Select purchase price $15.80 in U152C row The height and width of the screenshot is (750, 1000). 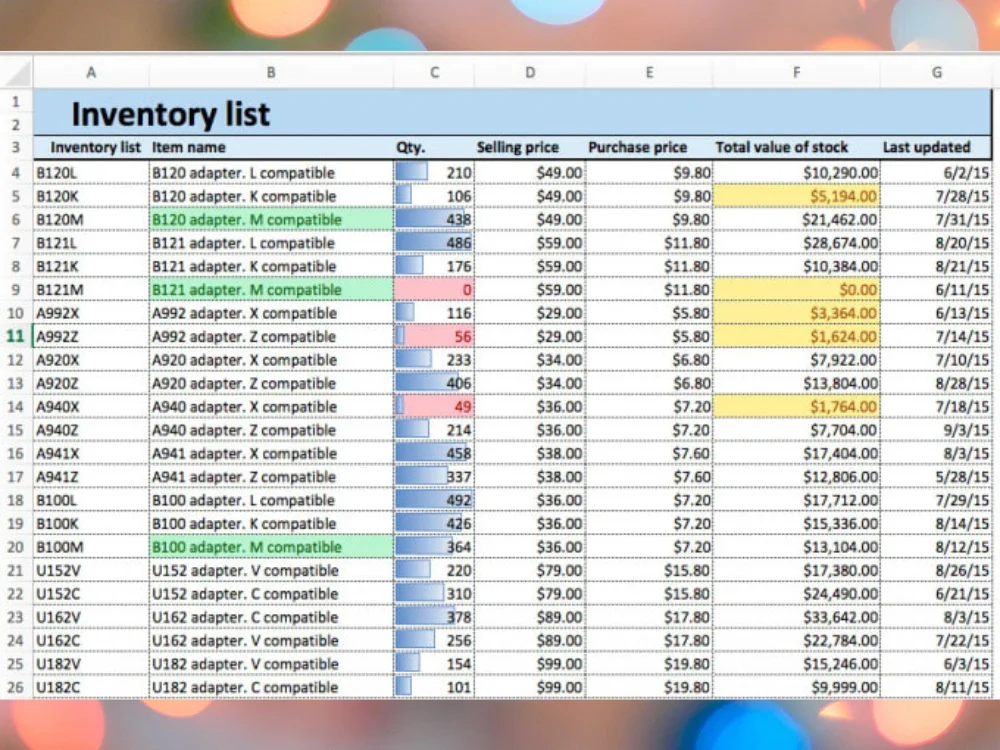click(x=649, y=594)
